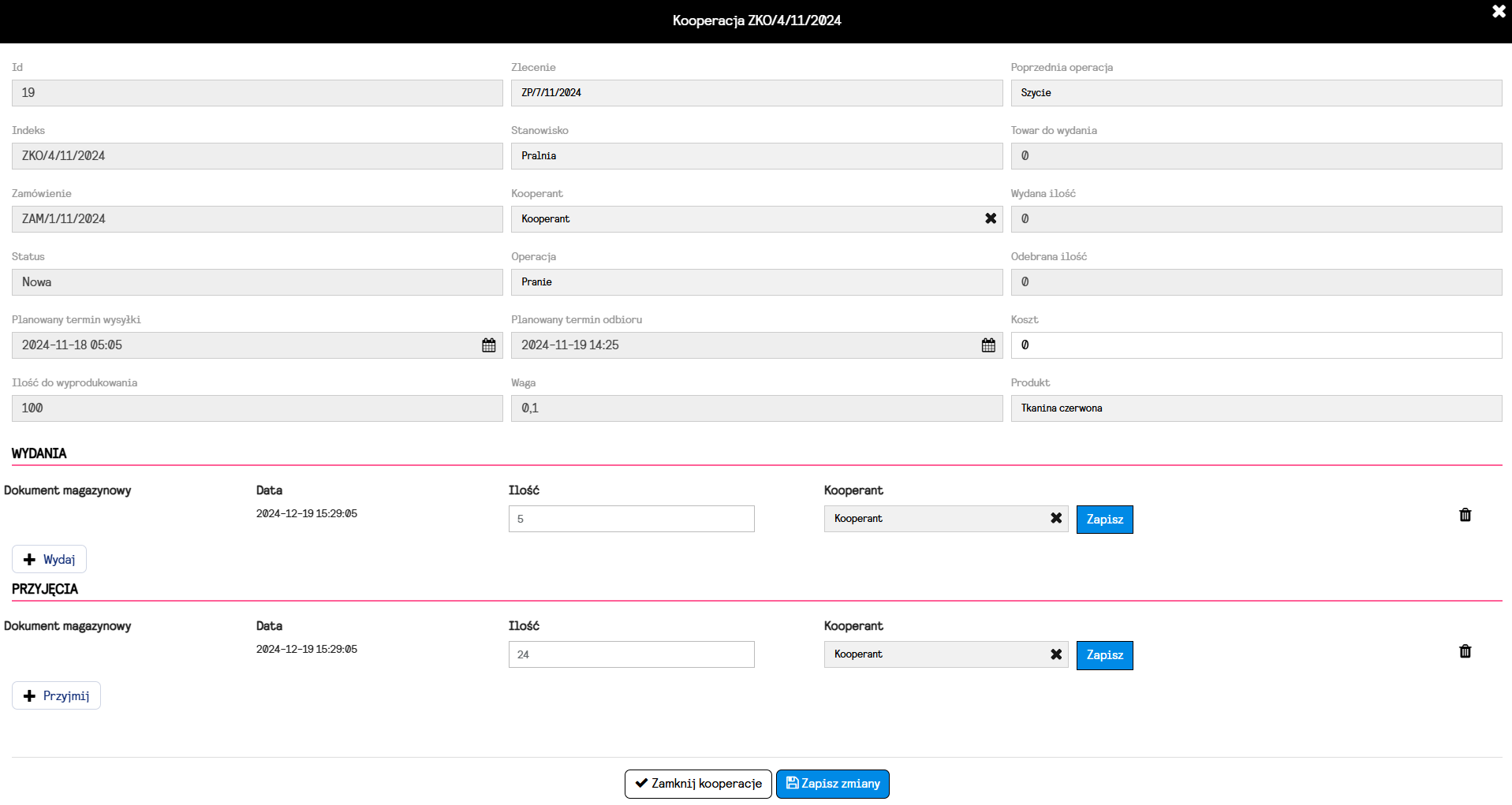The width and height of the screenshot is (1512, 805).
Task: Open calendar for Planowany termin wysyłki
Action: (489, 345)
